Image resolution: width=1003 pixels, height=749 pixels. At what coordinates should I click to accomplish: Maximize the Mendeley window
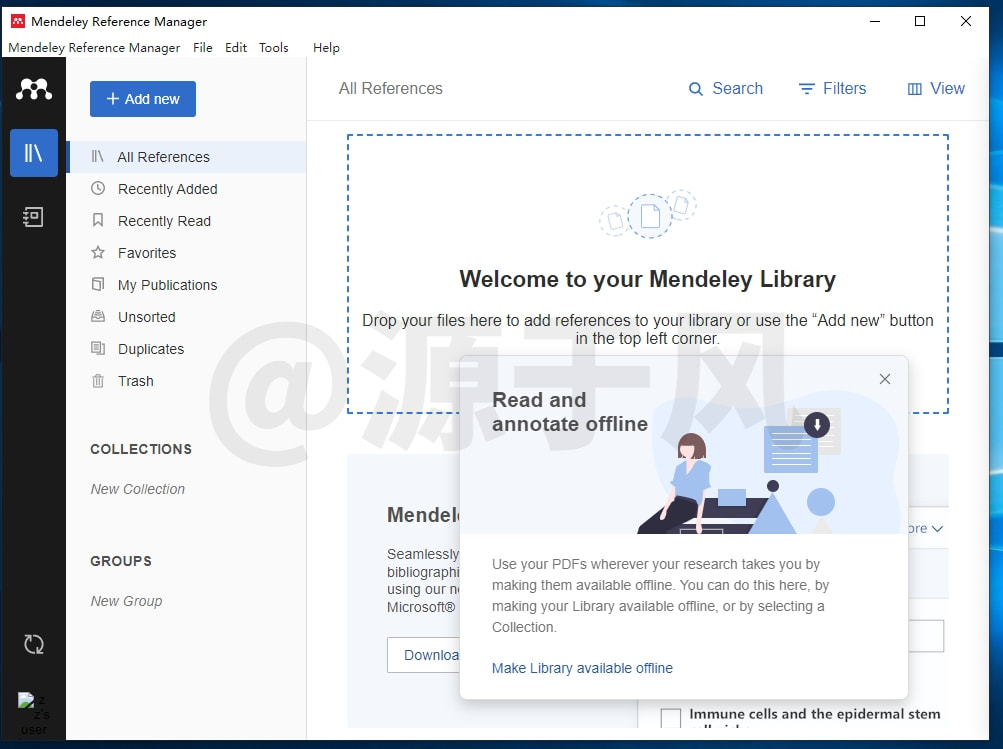(920, 21)
